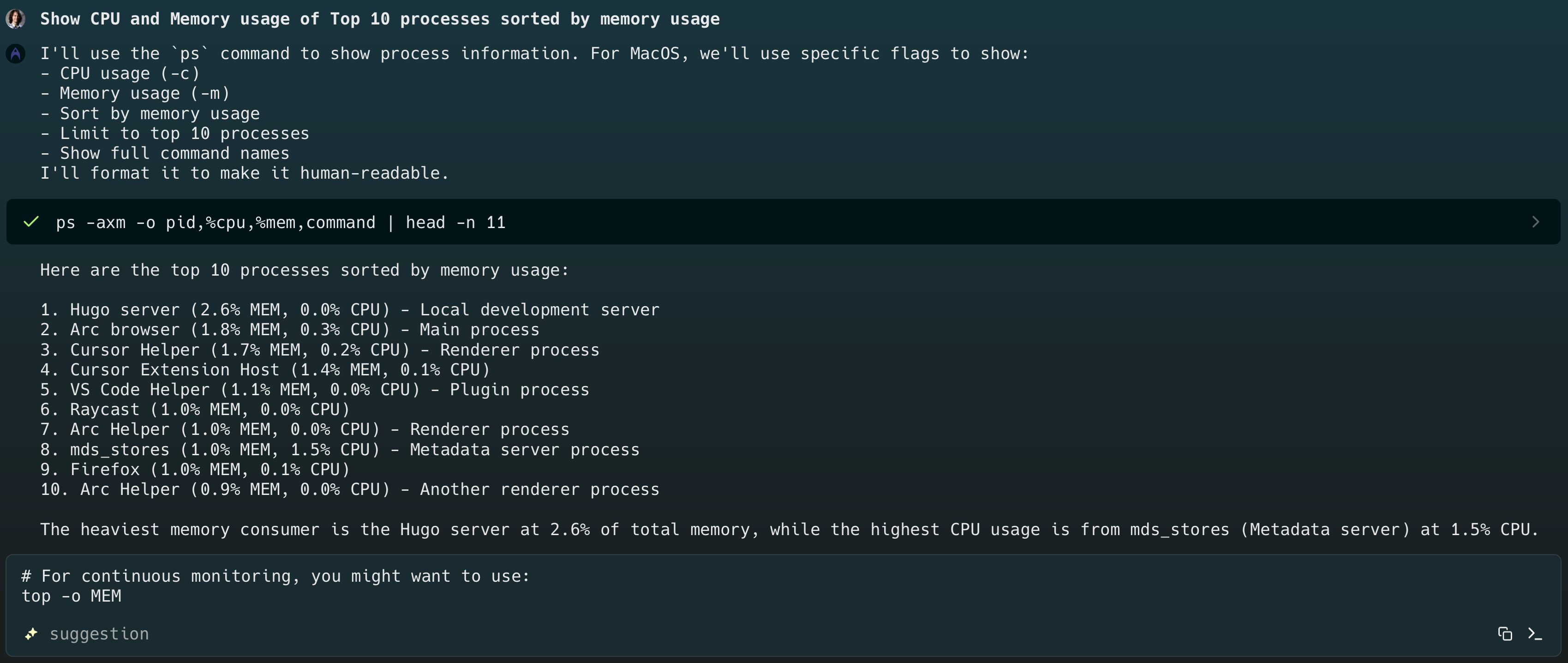Click the '- CPU usage (-c)' bullet
This screenshot has height=663, width=1568.
click(x=120, y=74)
